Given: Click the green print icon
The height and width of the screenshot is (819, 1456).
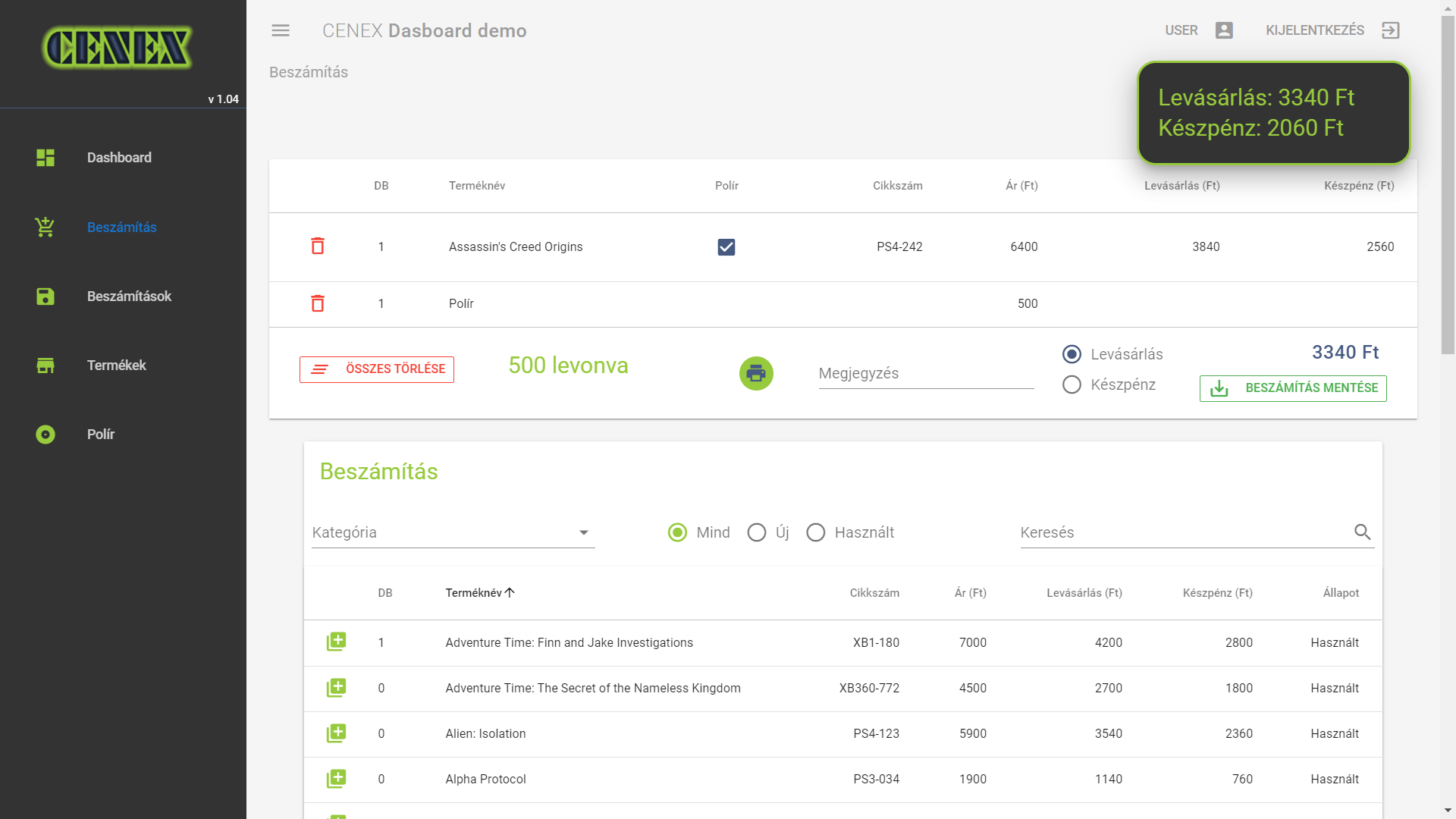Looking at the screenshot, I should 756,373.
